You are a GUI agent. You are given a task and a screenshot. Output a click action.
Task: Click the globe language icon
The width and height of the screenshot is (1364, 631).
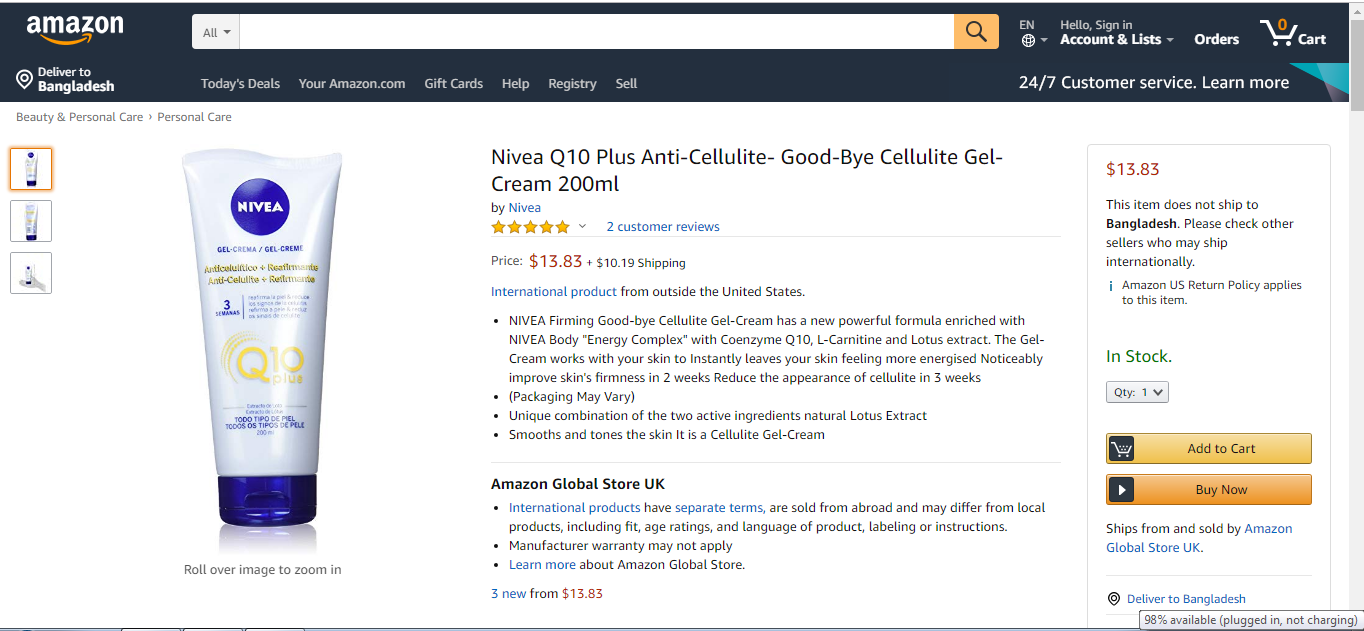pos(1028,41)
